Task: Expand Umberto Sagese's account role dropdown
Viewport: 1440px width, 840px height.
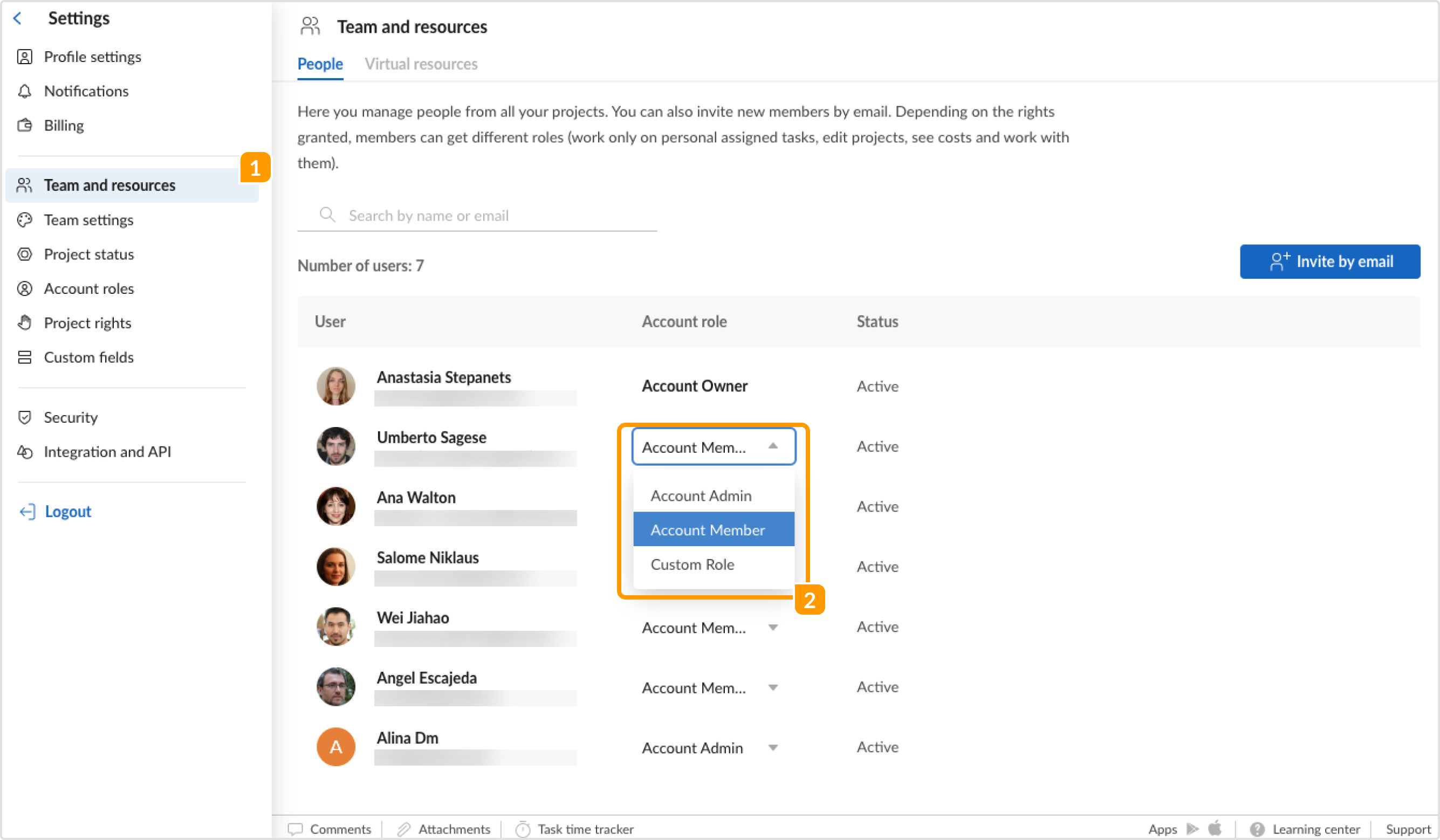Action: pyautogui.click(x=713, y=446)
